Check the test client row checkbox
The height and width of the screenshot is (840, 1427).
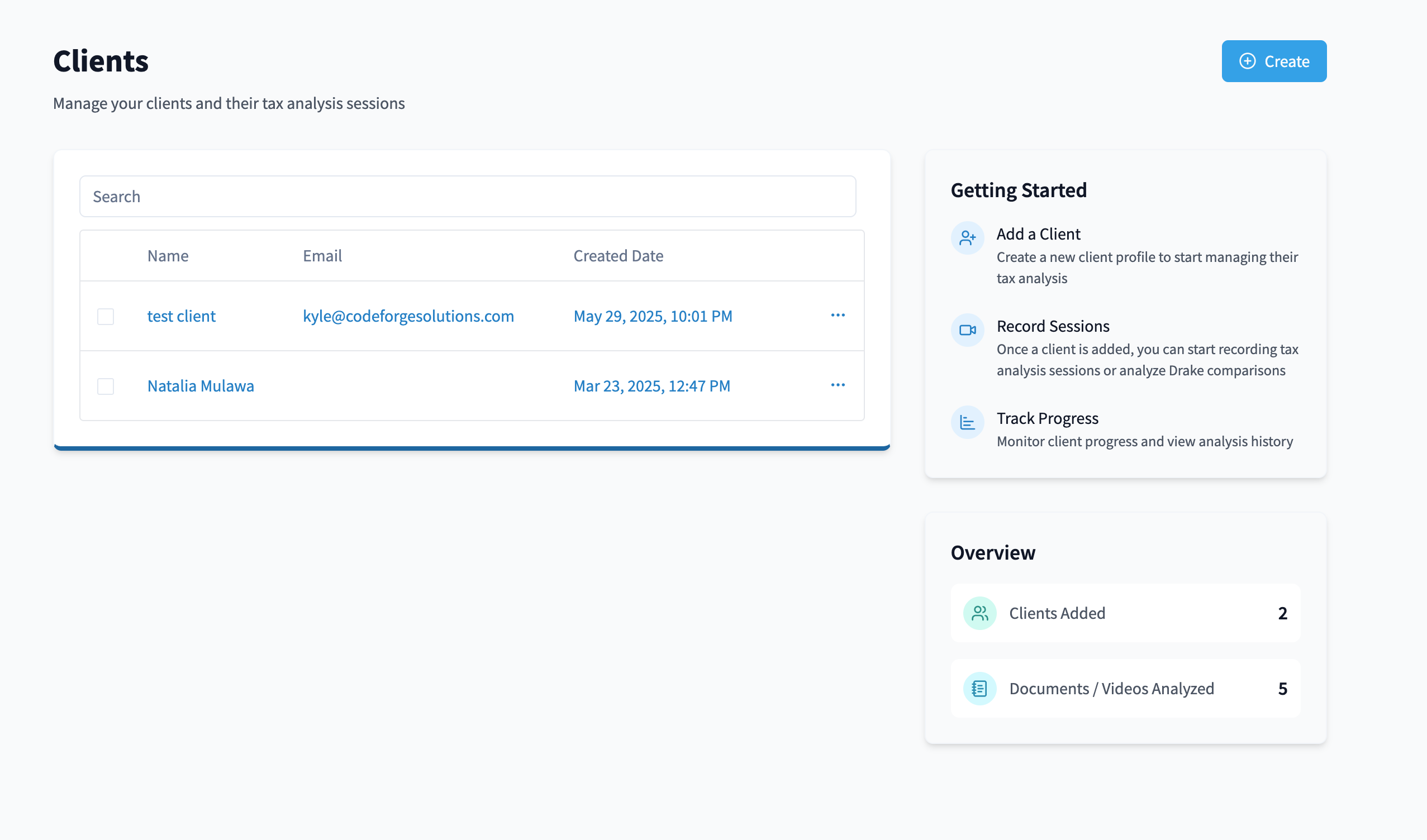(106, 317)
